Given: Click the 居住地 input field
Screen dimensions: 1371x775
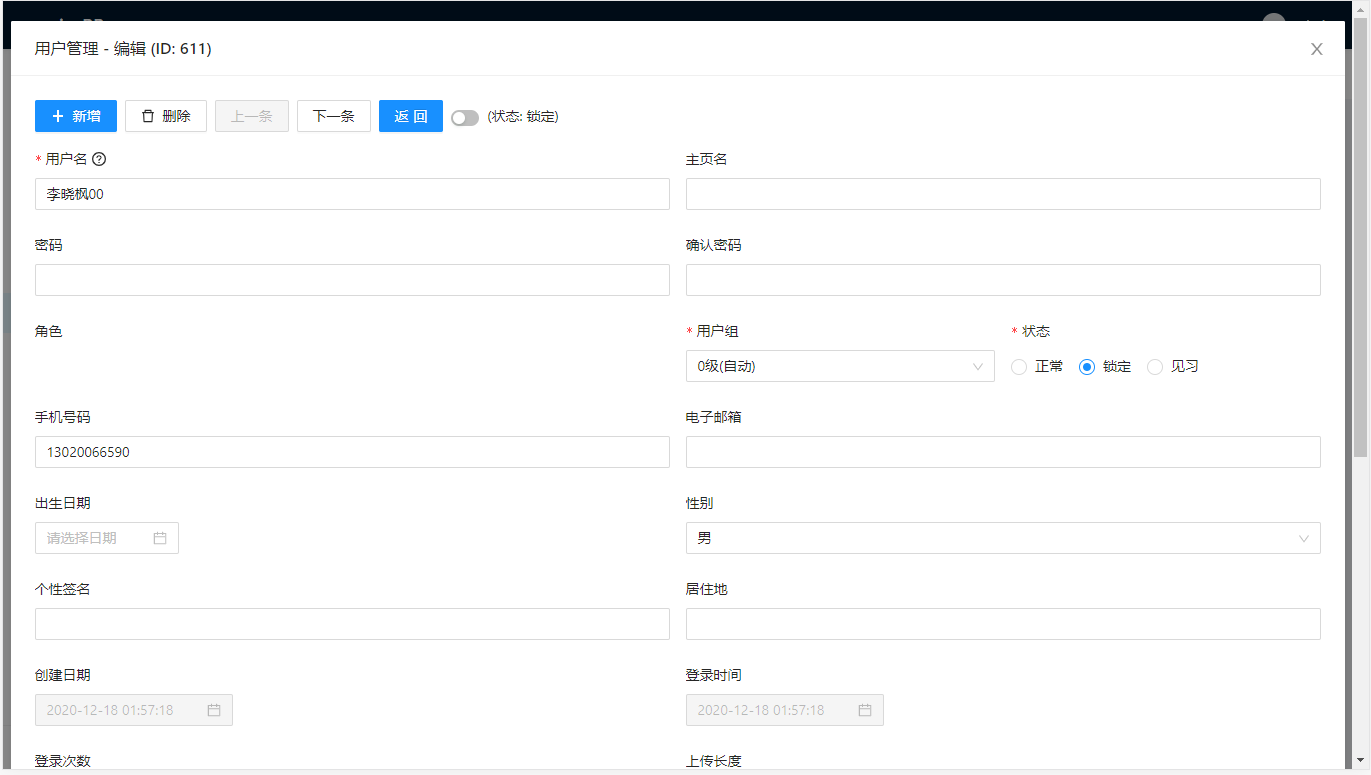Looking at the screenshot, I should (1003, 624).
